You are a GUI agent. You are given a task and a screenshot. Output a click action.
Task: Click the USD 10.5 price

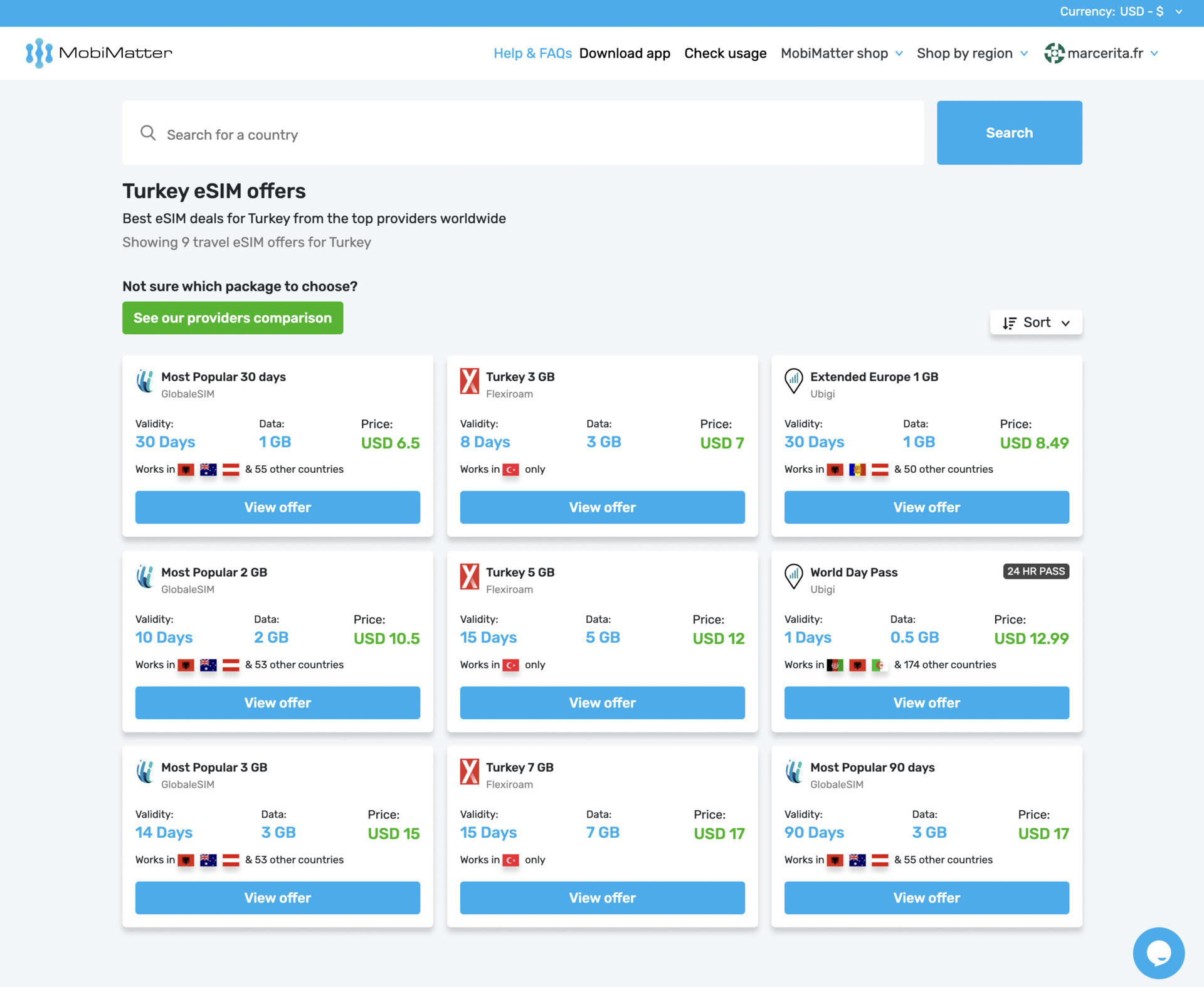[386, 639]
